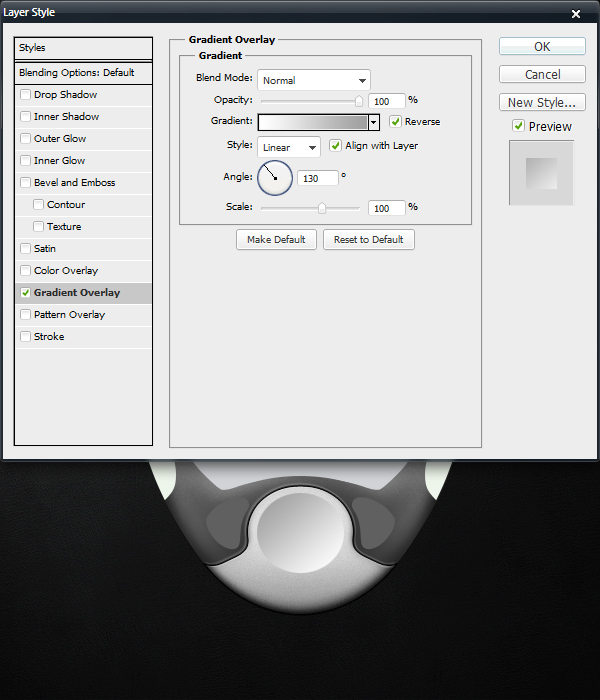
Task: Select the Satin effect label
Action: [x=45, y=249]
